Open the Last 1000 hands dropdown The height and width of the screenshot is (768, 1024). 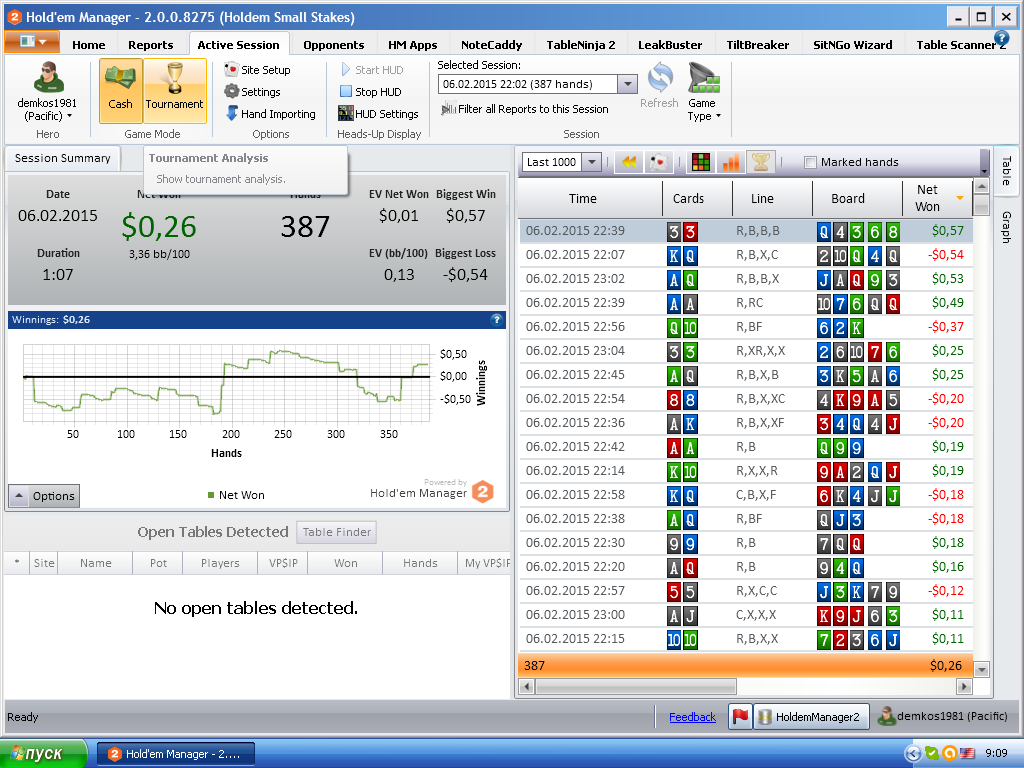point(592,161)
